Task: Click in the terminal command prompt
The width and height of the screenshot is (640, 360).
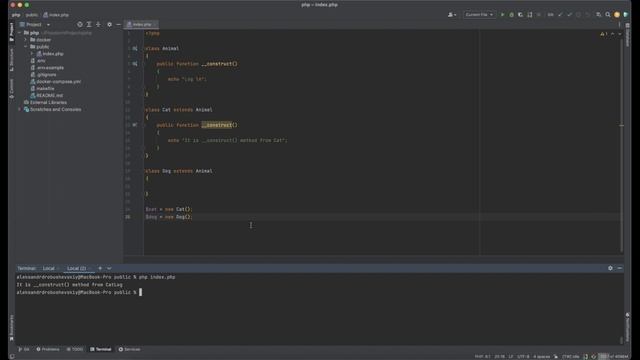Action: [140, 292]
